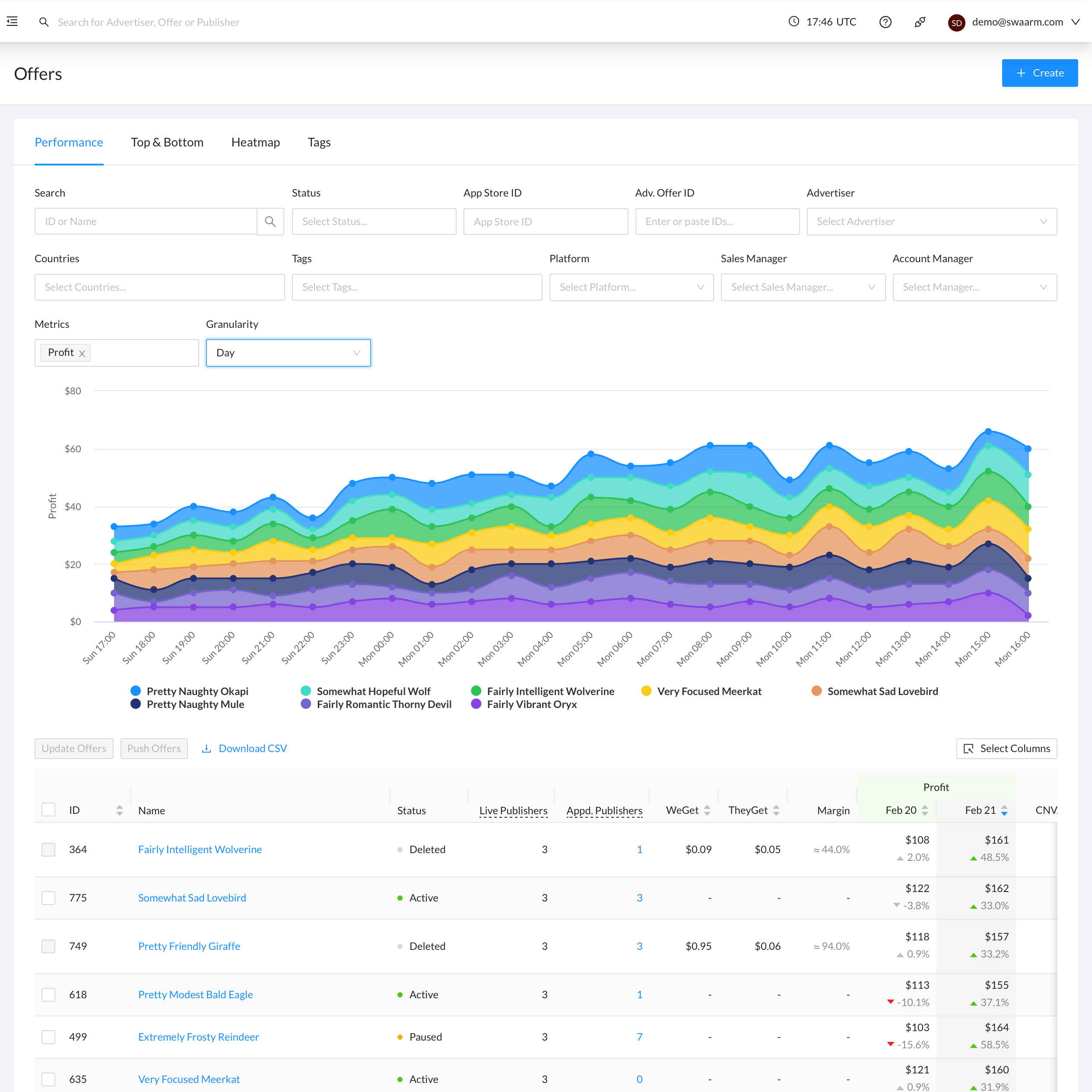Open the Select Advertiser dropdown
This screenshot has height=1092, width=1092.
pos(931,221)
